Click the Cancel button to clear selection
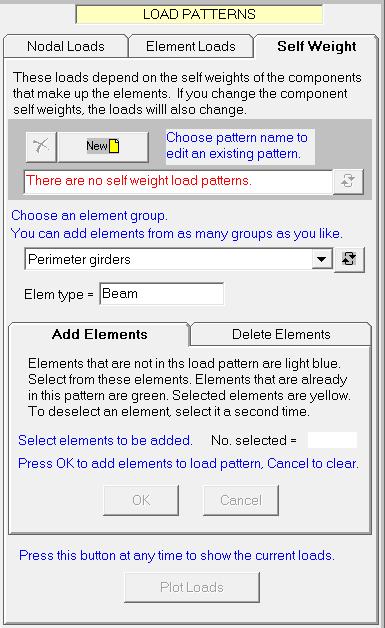This screenshot has width=385, height=628. (x=241, y=500)
